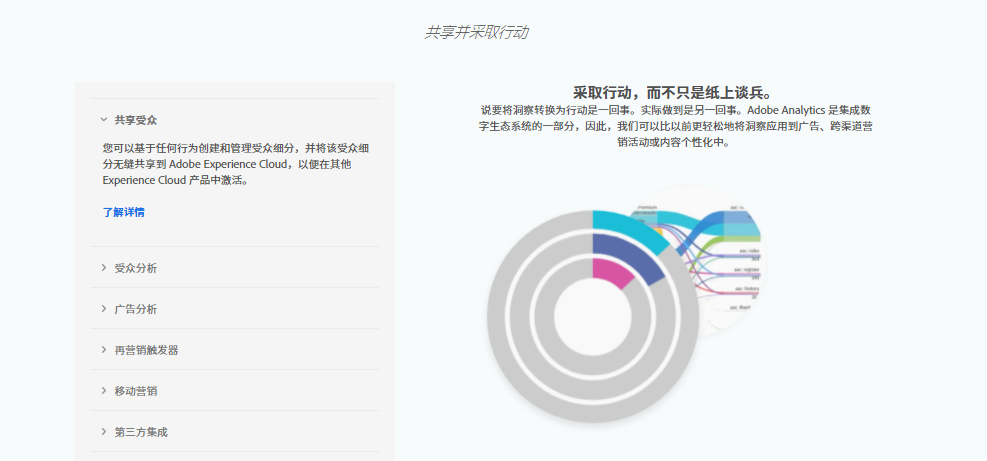Expand the 再营销触发器 chevron
987x461 pixels.
[x=104, y=350]
